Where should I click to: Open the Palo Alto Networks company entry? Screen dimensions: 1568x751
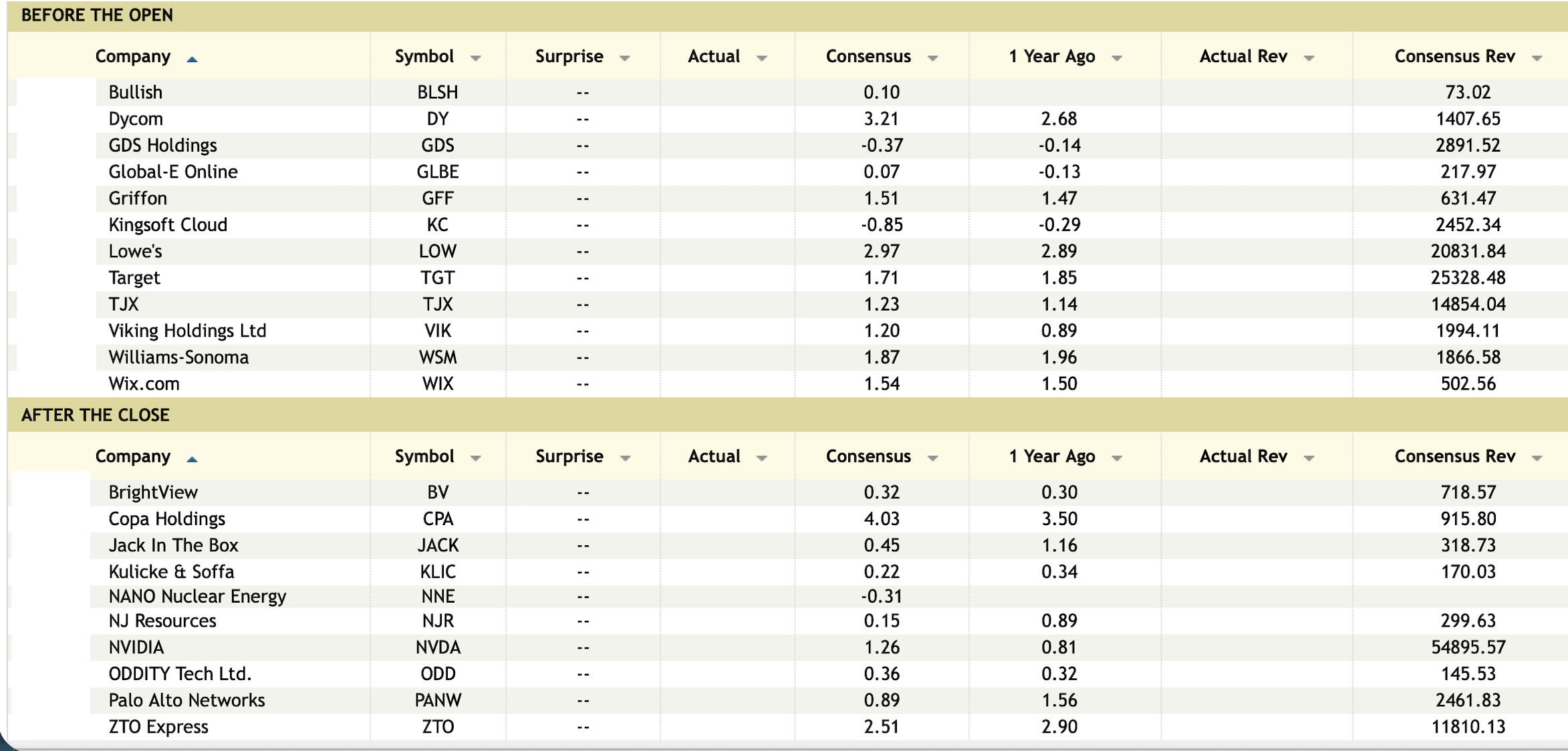click(187, 700)
